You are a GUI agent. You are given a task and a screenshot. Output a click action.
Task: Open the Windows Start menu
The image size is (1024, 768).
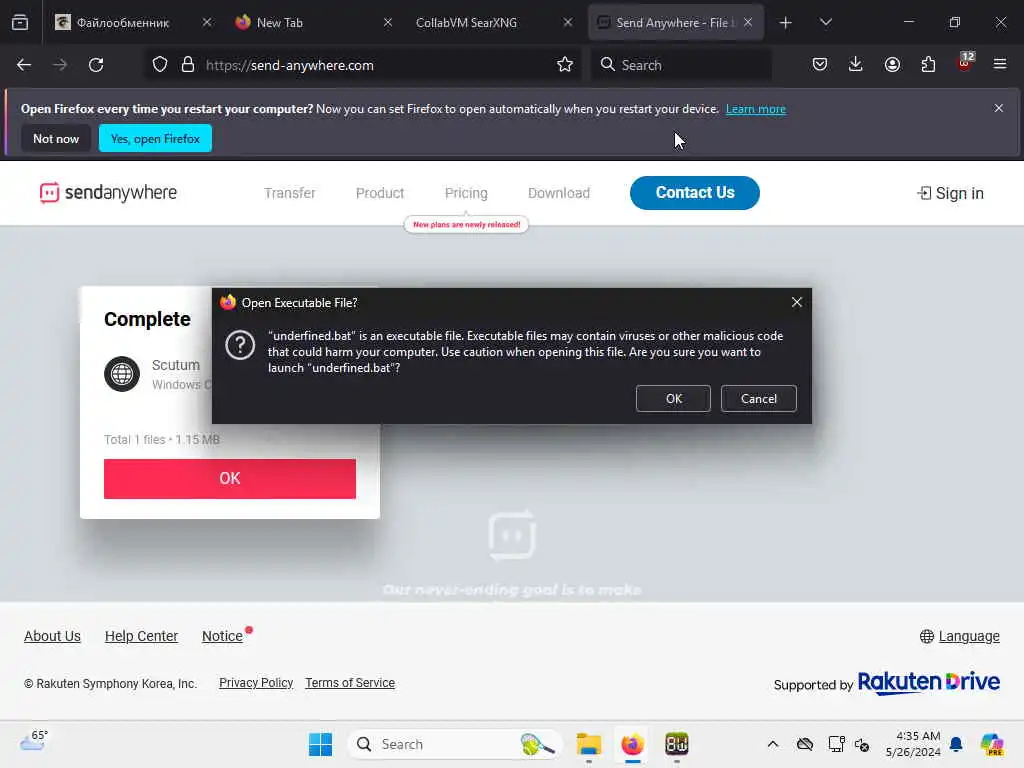pyautogui.click(x=320, y=744)
